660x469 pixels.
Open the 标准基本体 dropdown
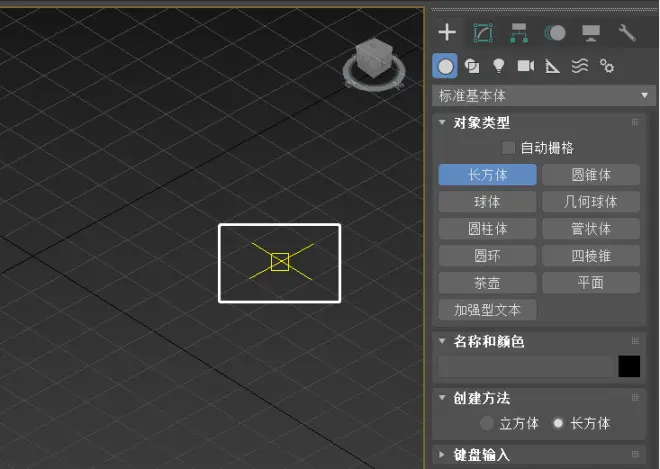(x=544, y=96)
